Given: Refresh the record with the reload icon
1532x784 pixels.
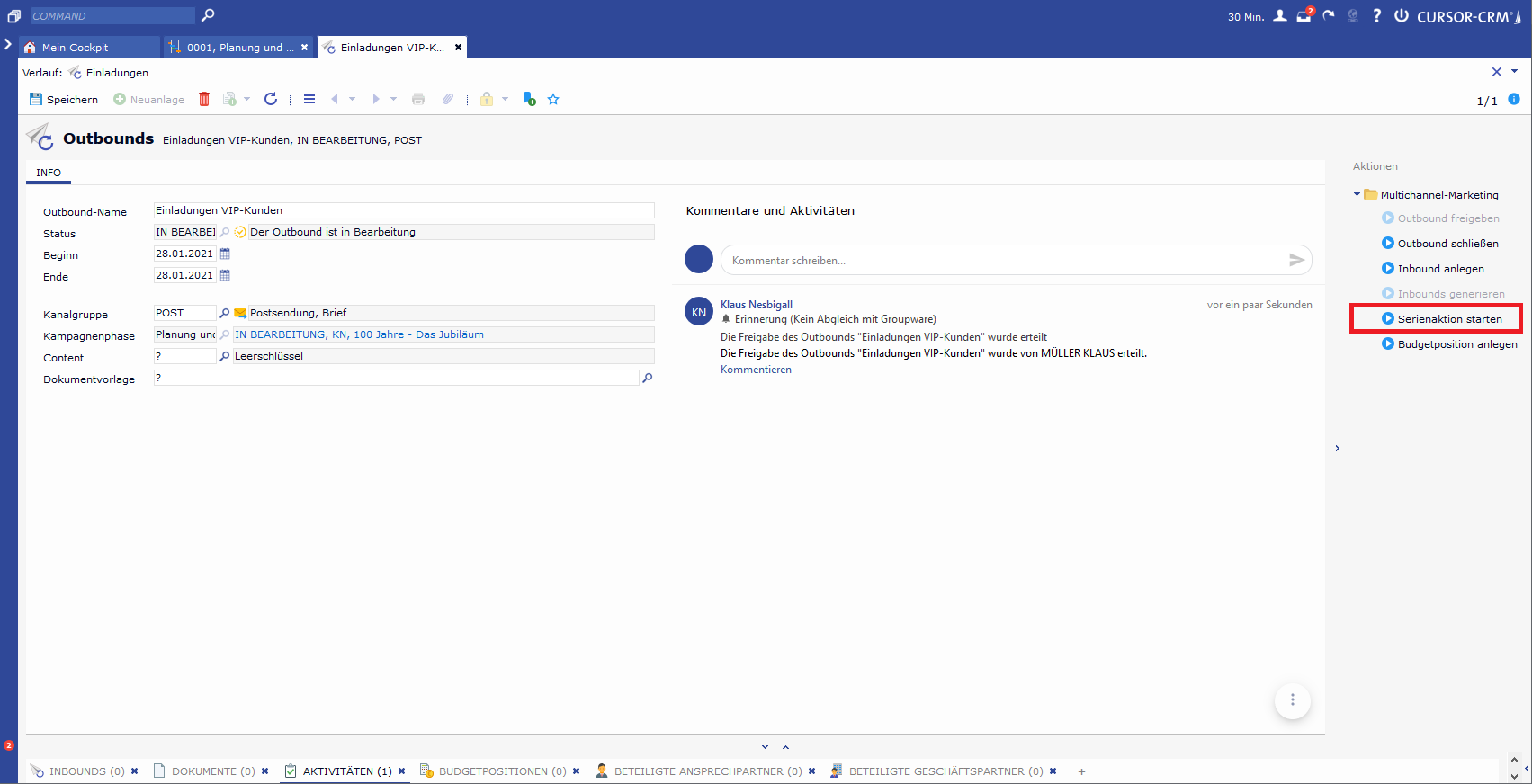Looking at the screenshot, I should coord(270,99).
